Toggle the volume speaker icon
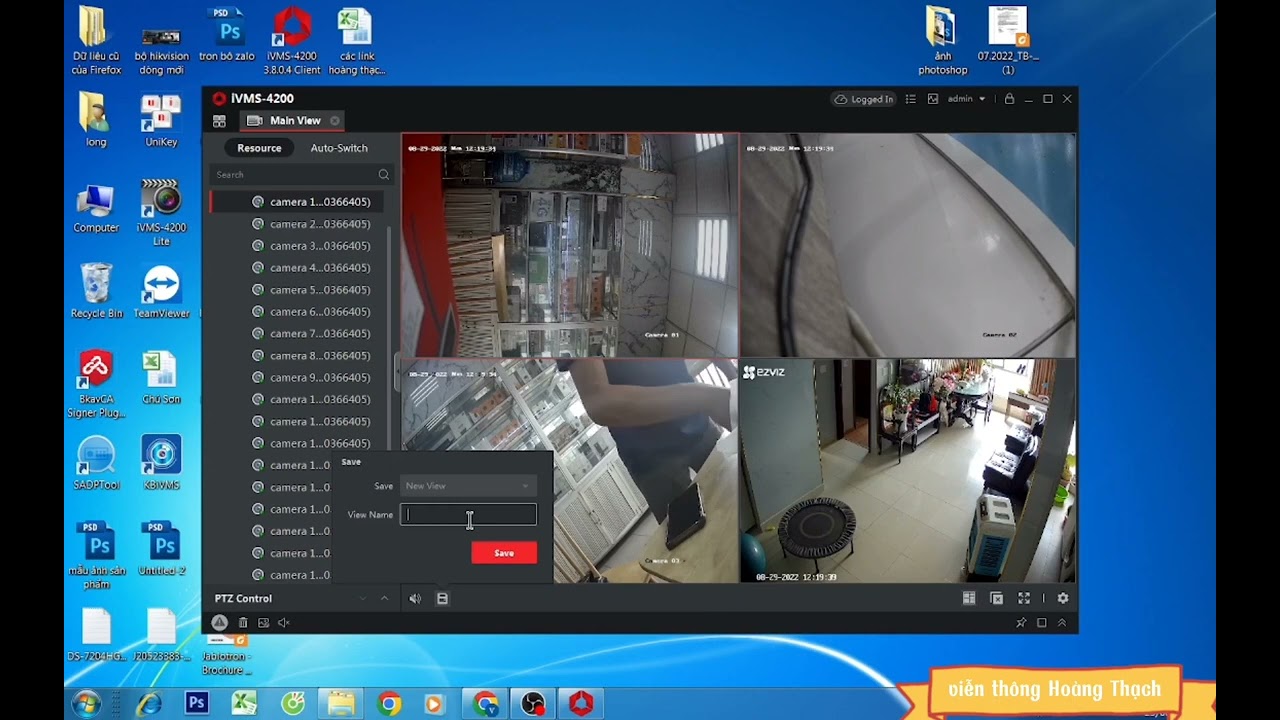 pyautogui.click(x=415, y=599)
